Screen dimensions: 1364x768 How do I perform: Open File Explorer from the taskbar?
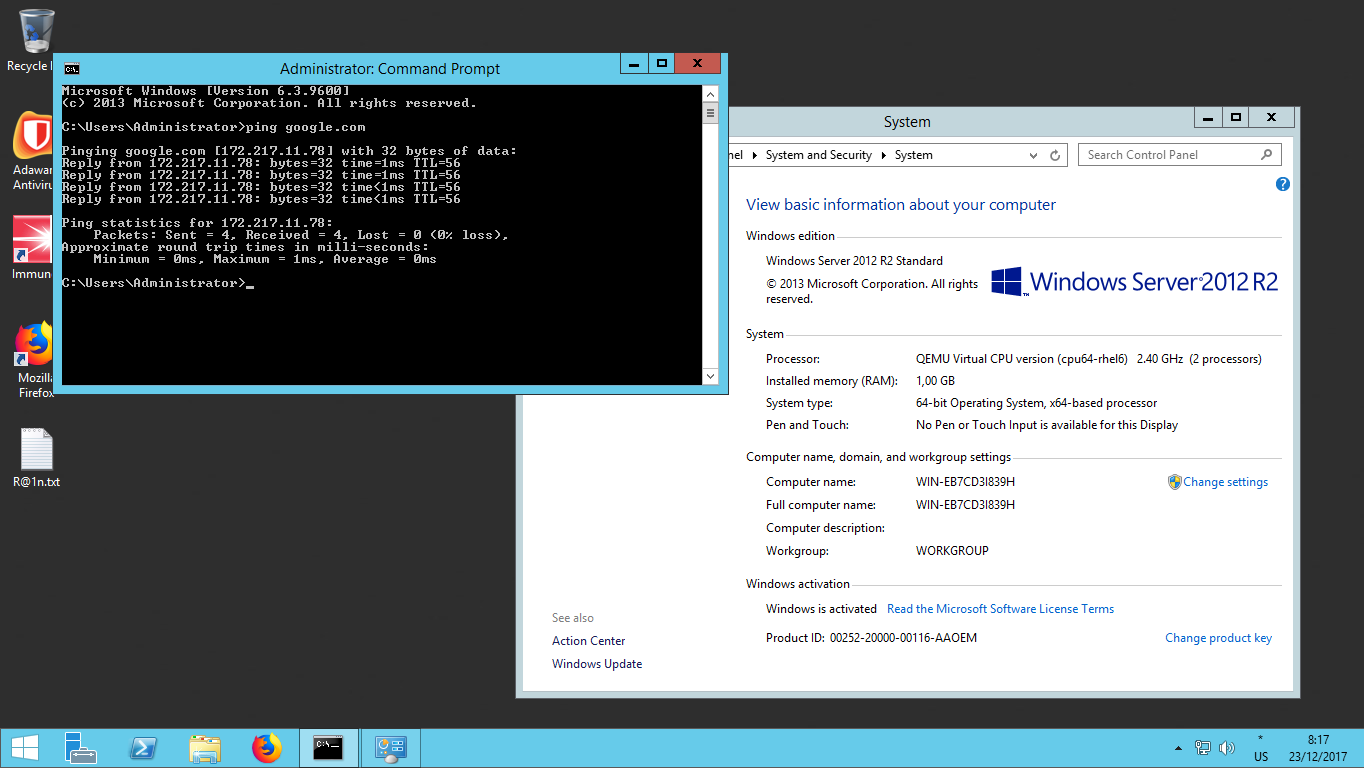pos(204,748)
